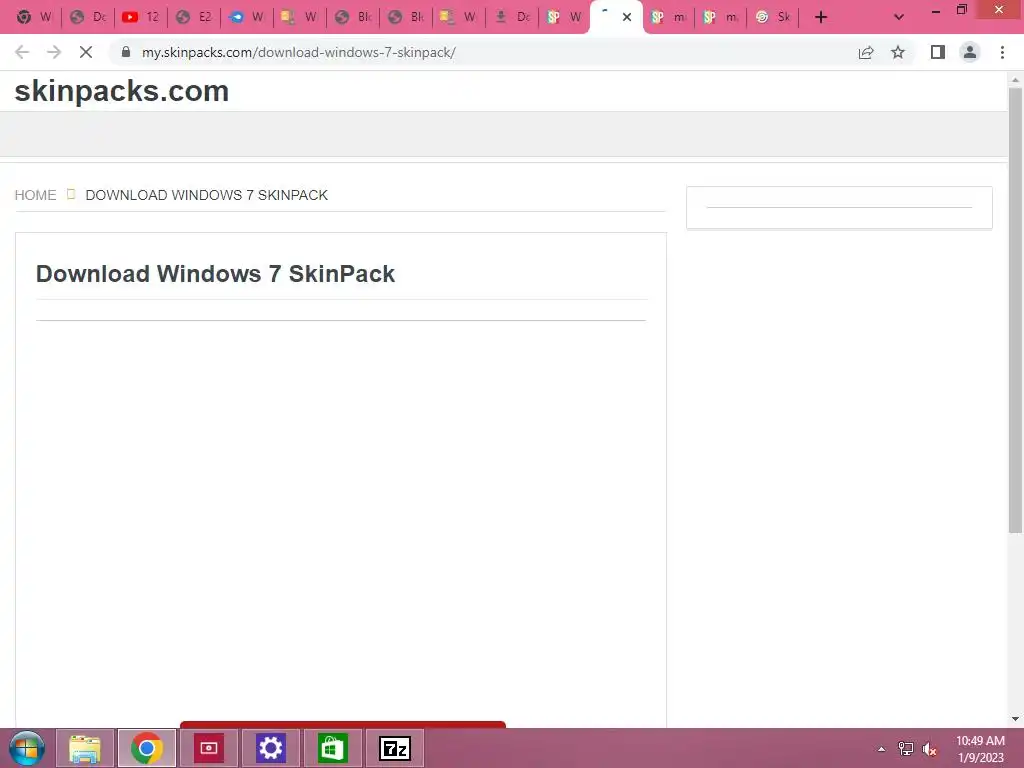Share this page using share icon
This screenshot has height=768, width=1024.
coord(866,52)
